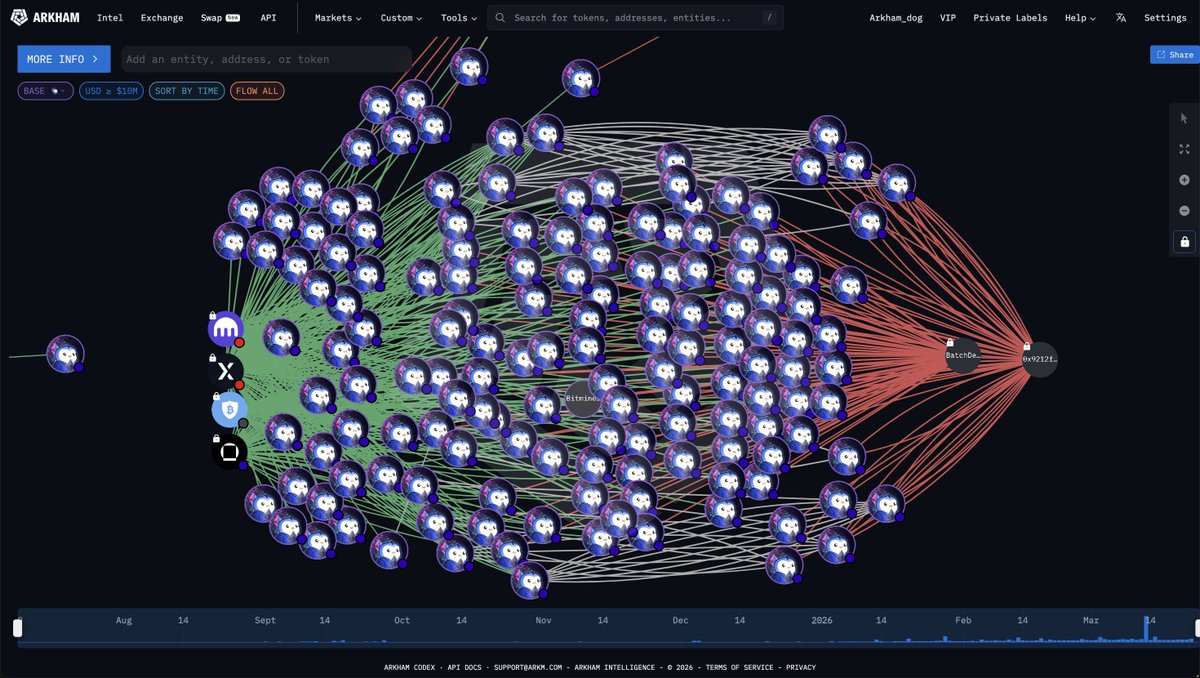Open the Swap page
This screenshot has width=1200, height=678.
click(x=219, y=18)
